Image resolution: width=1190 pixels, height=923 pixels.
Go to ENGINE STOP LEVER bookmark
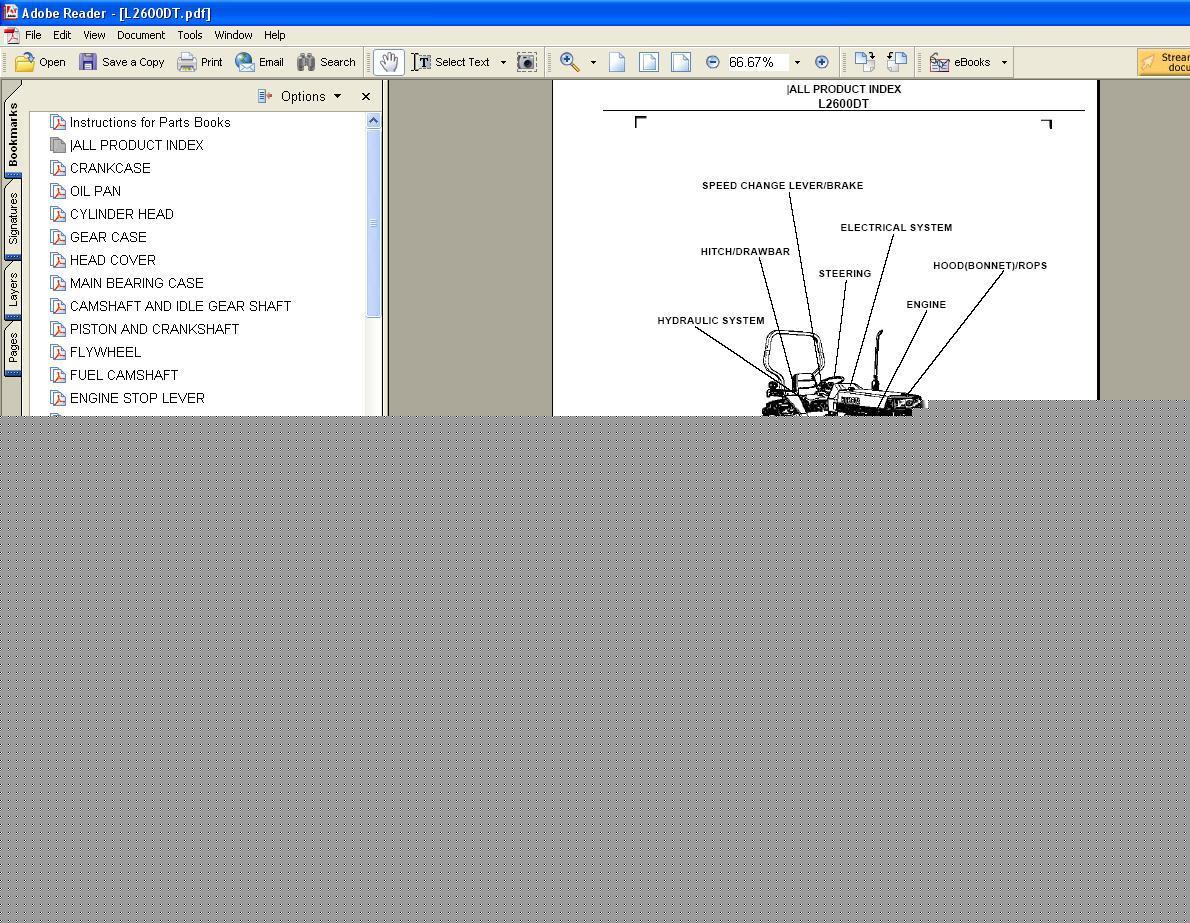click(x=137, y=398)
